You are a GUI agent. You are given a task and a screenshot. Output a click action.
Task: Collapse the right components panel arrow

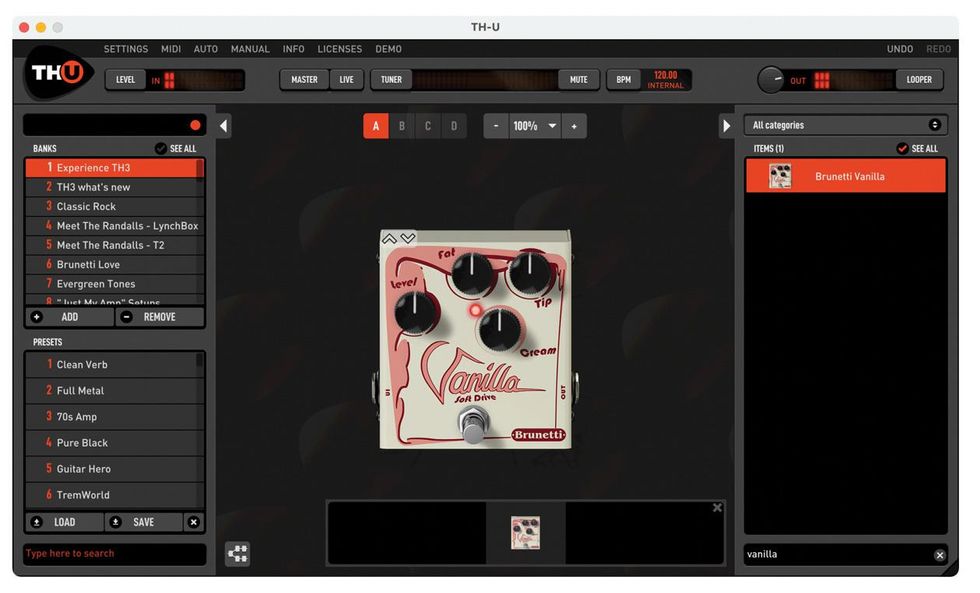(726, 126)
